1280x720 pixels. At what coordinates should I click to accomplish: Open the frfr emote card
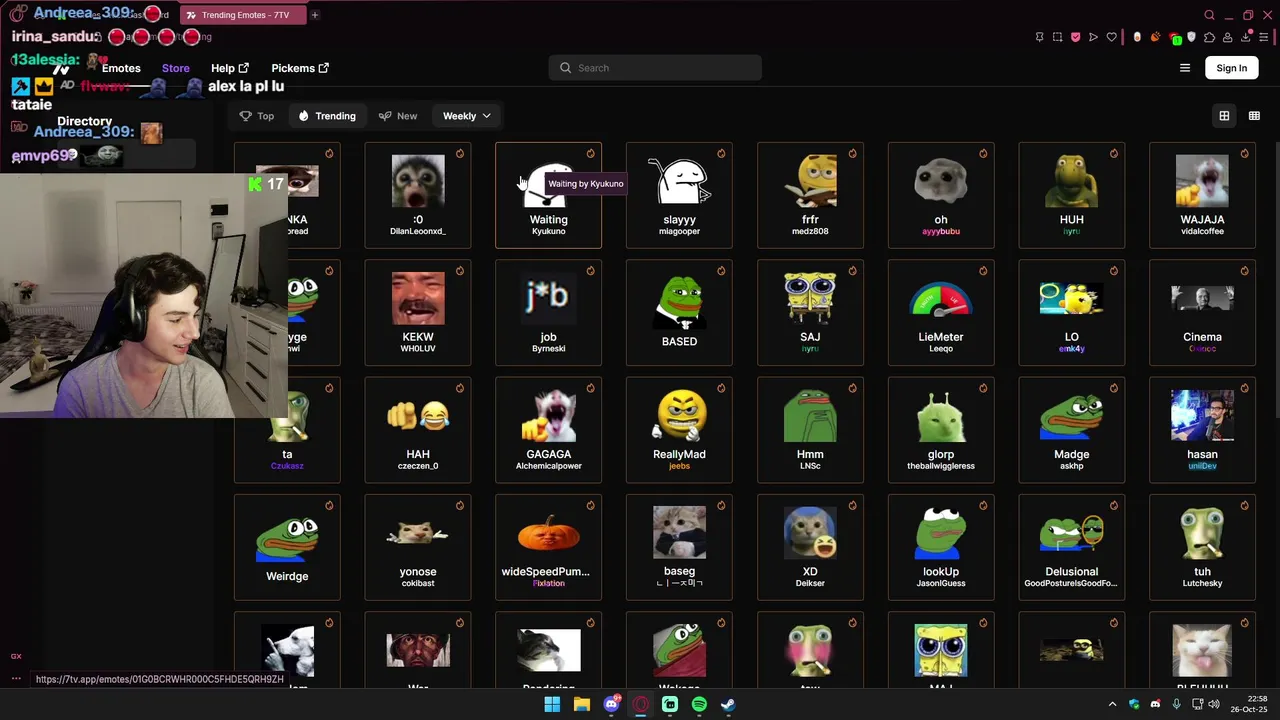click(810, 195)
